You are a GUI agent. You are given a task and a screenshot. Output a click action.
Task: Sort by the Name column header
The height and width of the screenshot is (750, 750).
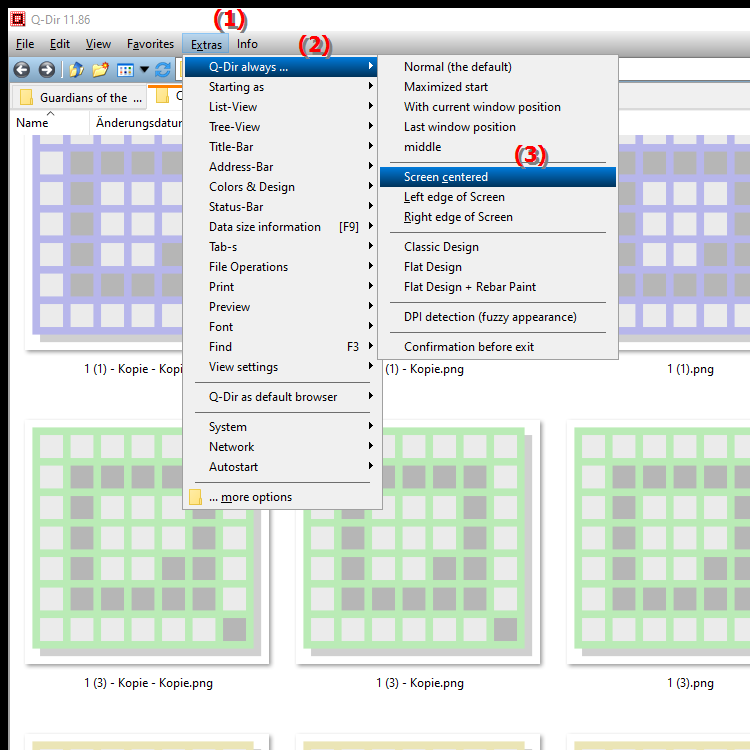pos(33,123)
